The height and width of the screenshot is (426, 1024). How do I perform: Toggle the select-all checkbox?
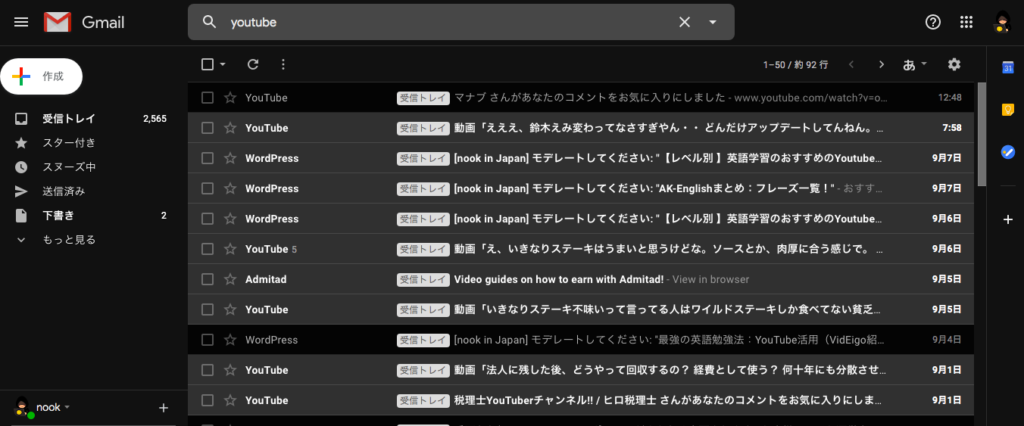(208, 64)
